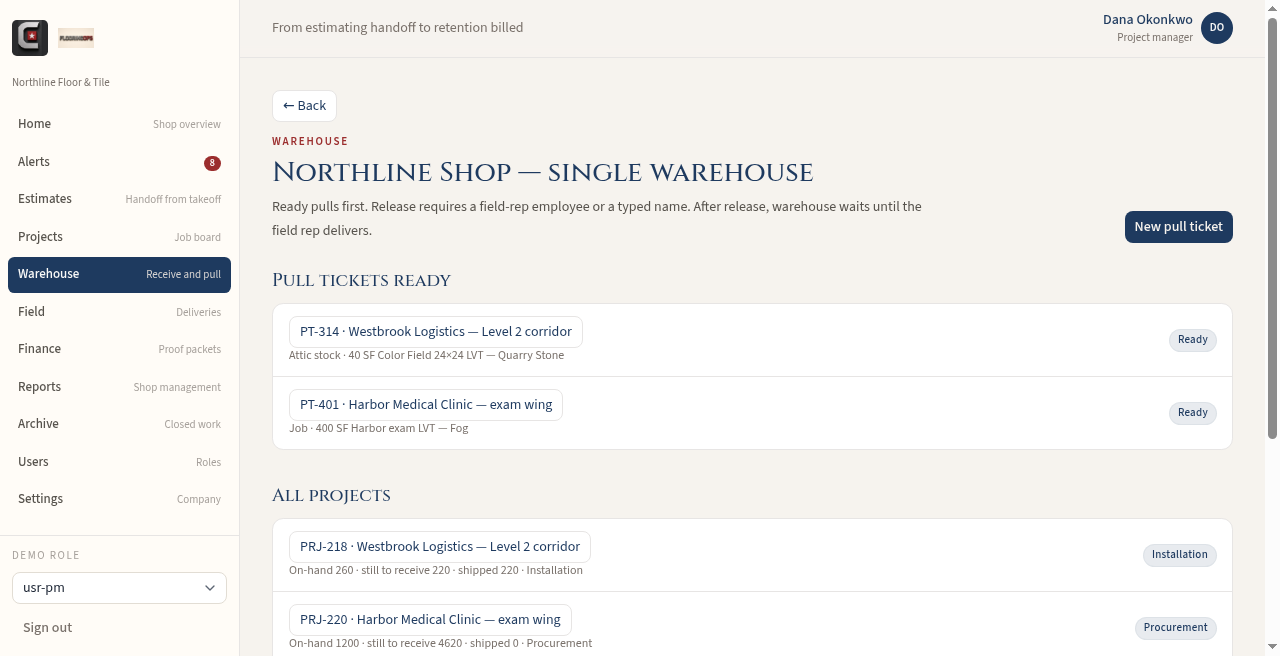Screen dimensions: 1280x656
Task: Go to Estimates in sidebar
Action: (x=119, y=199)
